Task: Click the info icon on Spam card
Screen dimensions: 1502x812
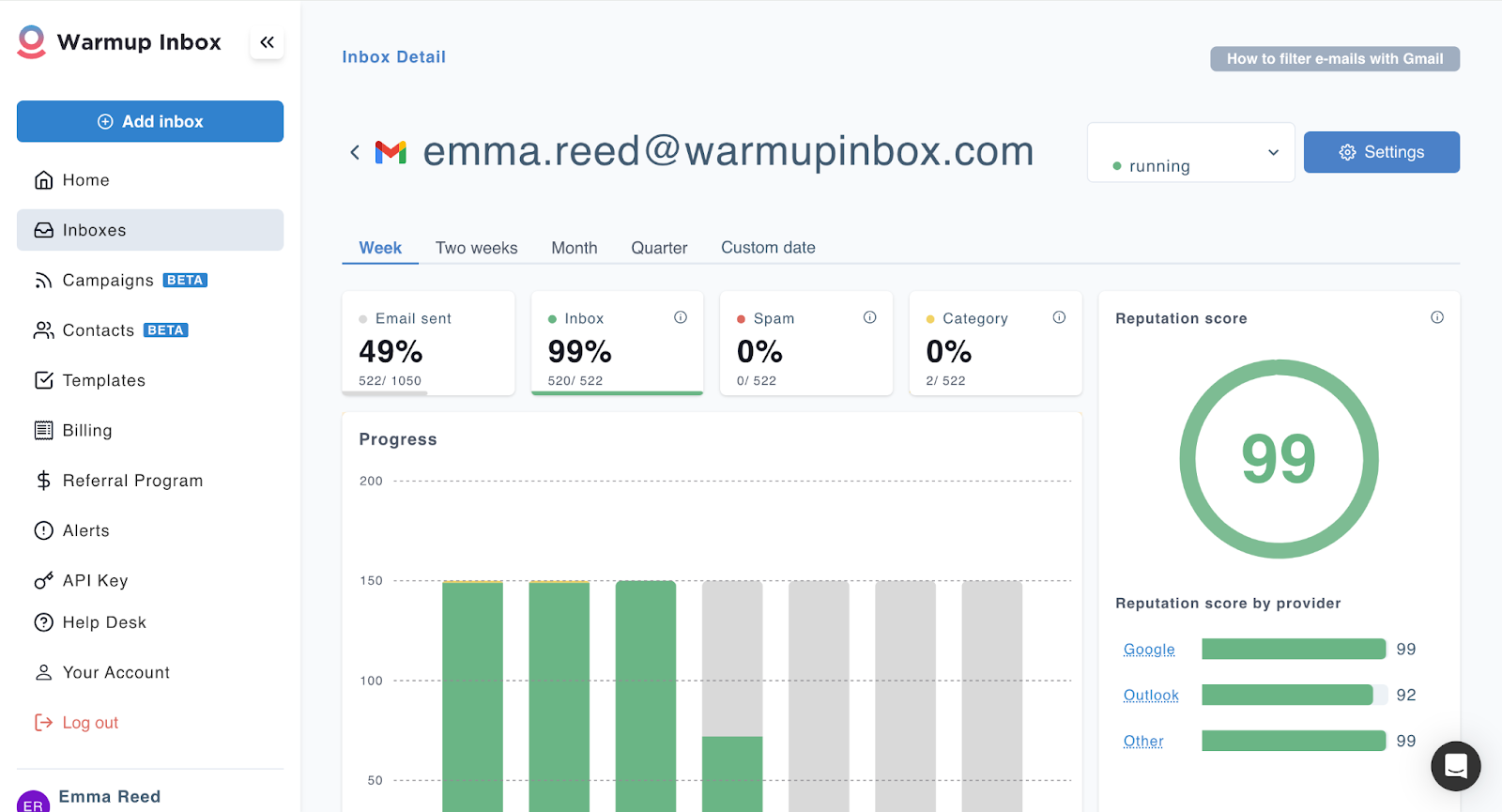Action: coord(870,317)
